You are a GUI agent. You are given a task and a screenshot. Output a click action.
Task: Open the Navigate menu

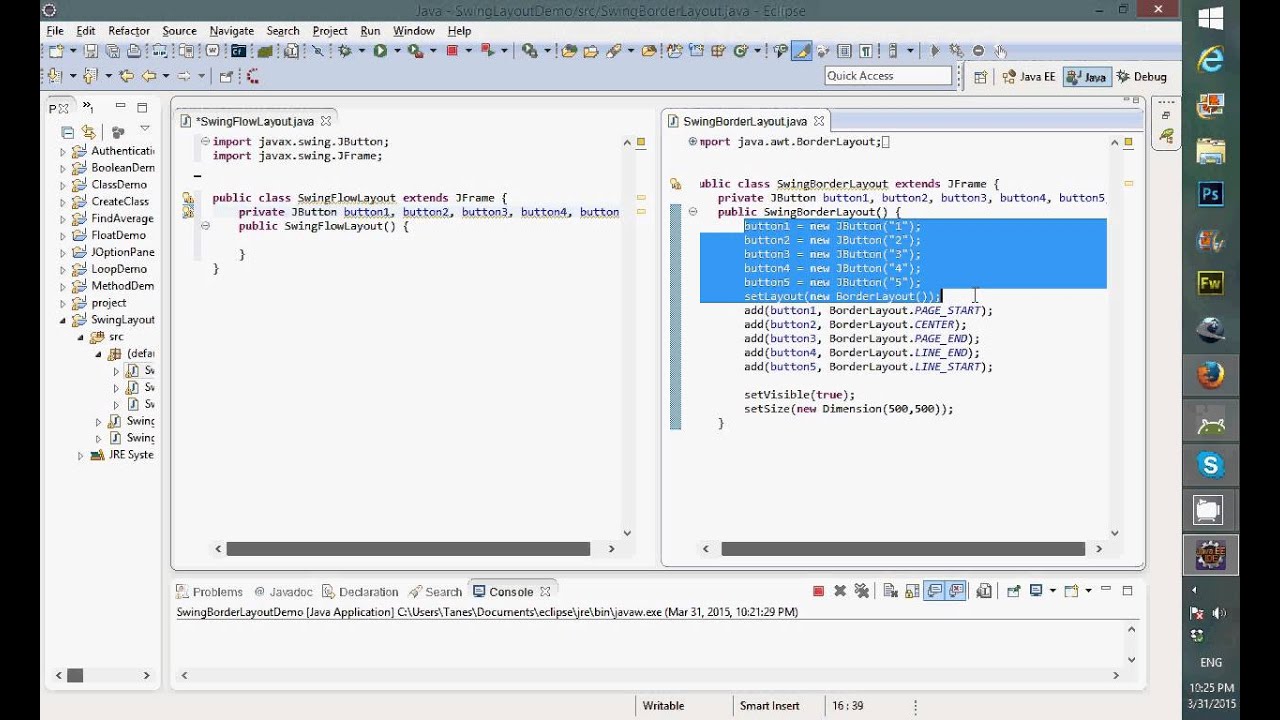[232, 31]
